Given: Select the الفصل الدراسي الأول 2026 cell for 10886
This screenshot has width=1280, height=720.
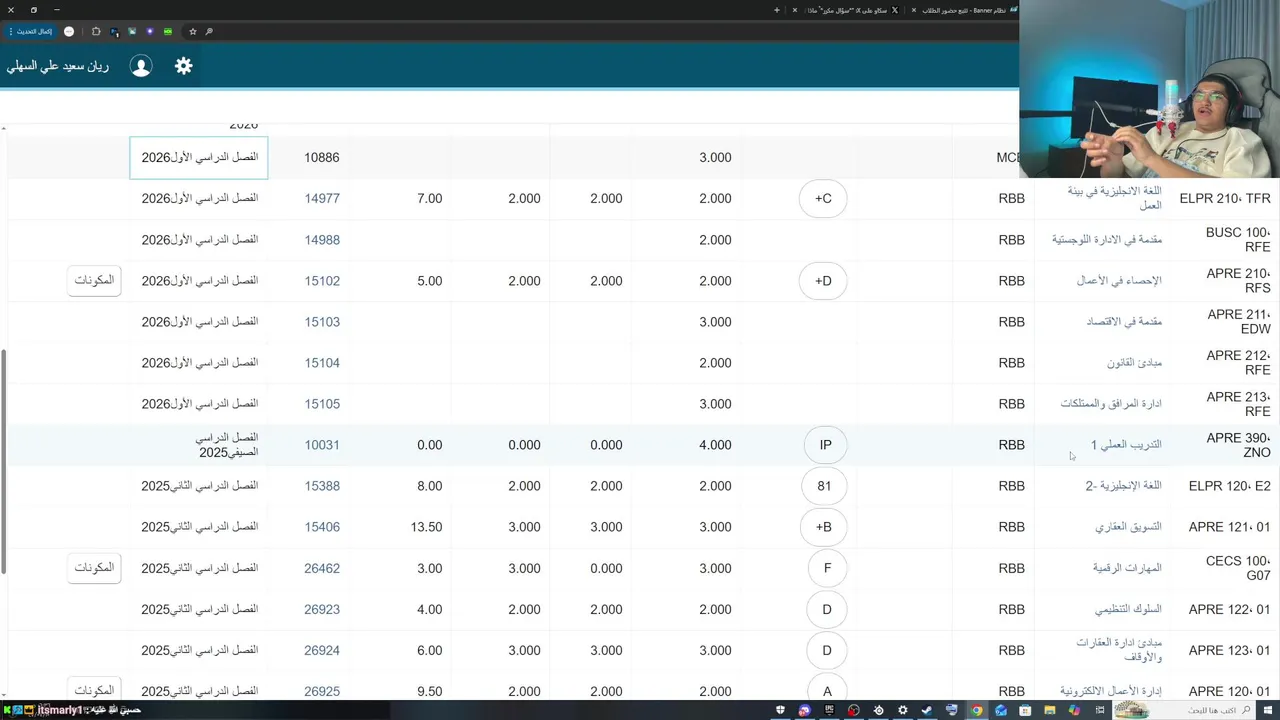Looking at the screenshot, I should click(199, 158).
